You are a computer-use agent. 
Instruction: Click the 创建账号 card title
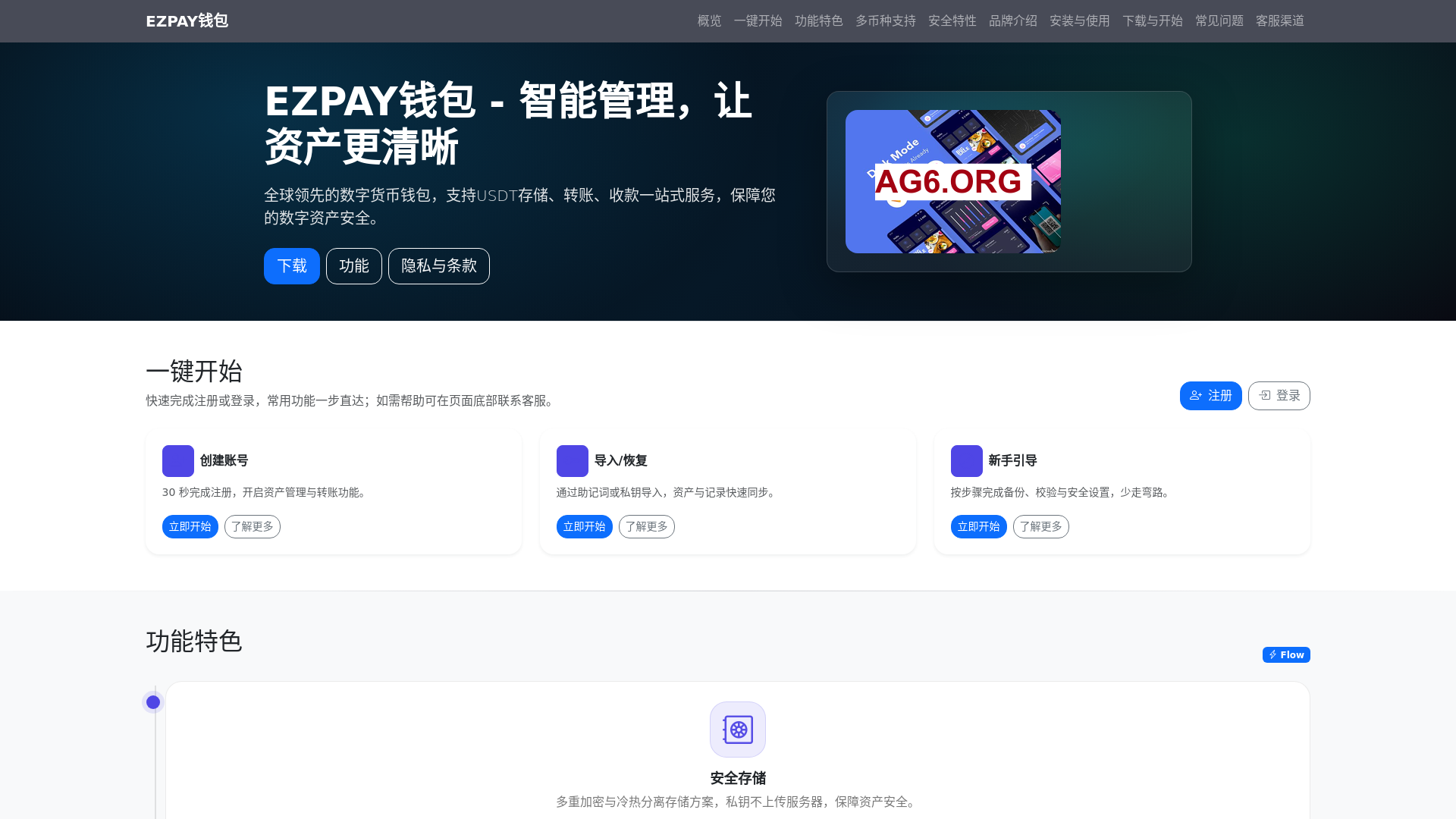(224, 461)
